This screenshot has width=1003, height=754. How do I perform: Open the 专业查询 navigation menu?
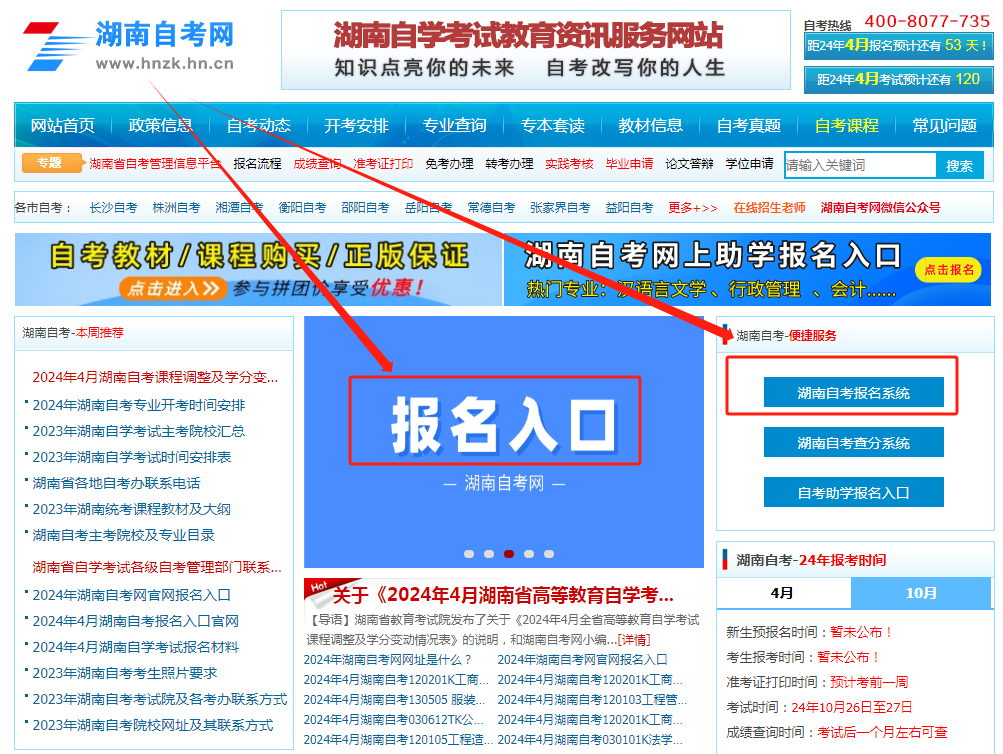(x=456, y=125)
